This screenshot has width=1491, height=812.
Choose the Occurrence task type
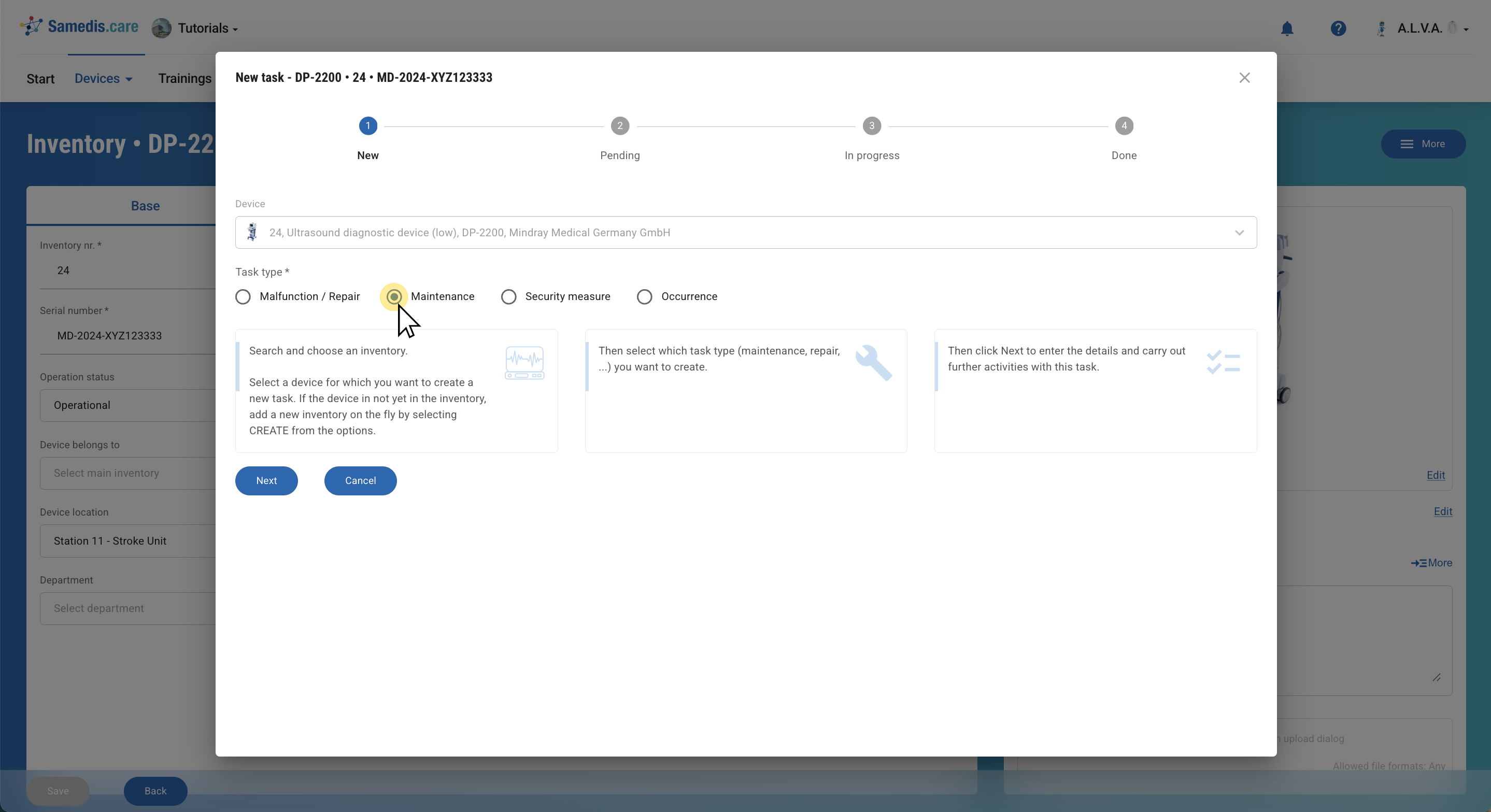[x=644, y=297]
